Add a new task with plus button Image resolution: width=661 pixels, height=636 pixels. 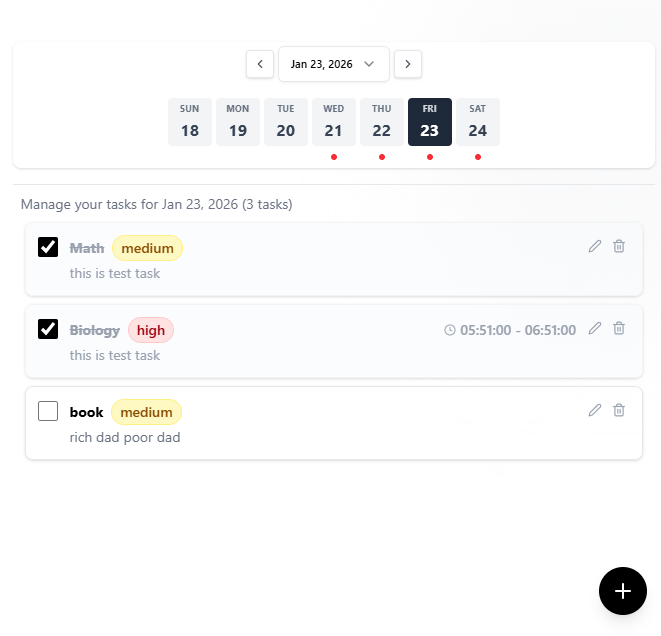tap(623, 591)
